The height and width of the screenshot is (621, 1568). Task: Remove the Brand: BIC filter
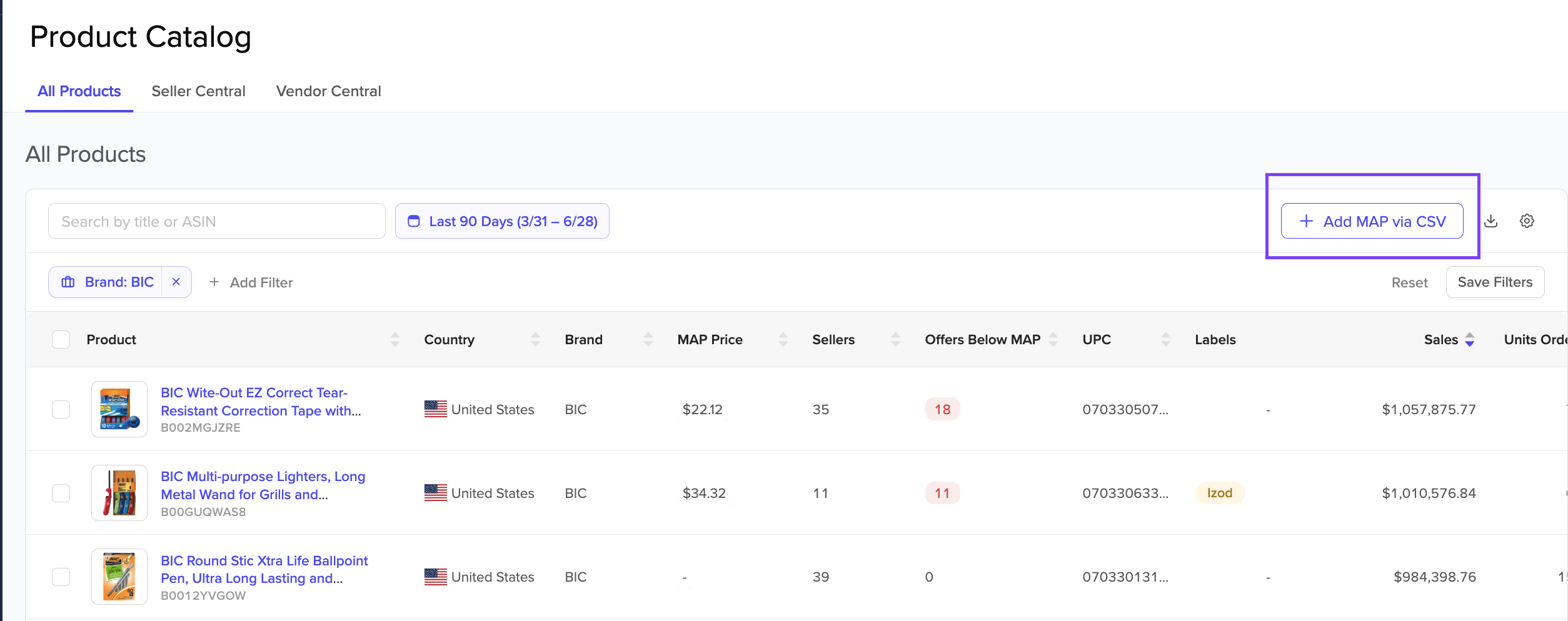176,282
